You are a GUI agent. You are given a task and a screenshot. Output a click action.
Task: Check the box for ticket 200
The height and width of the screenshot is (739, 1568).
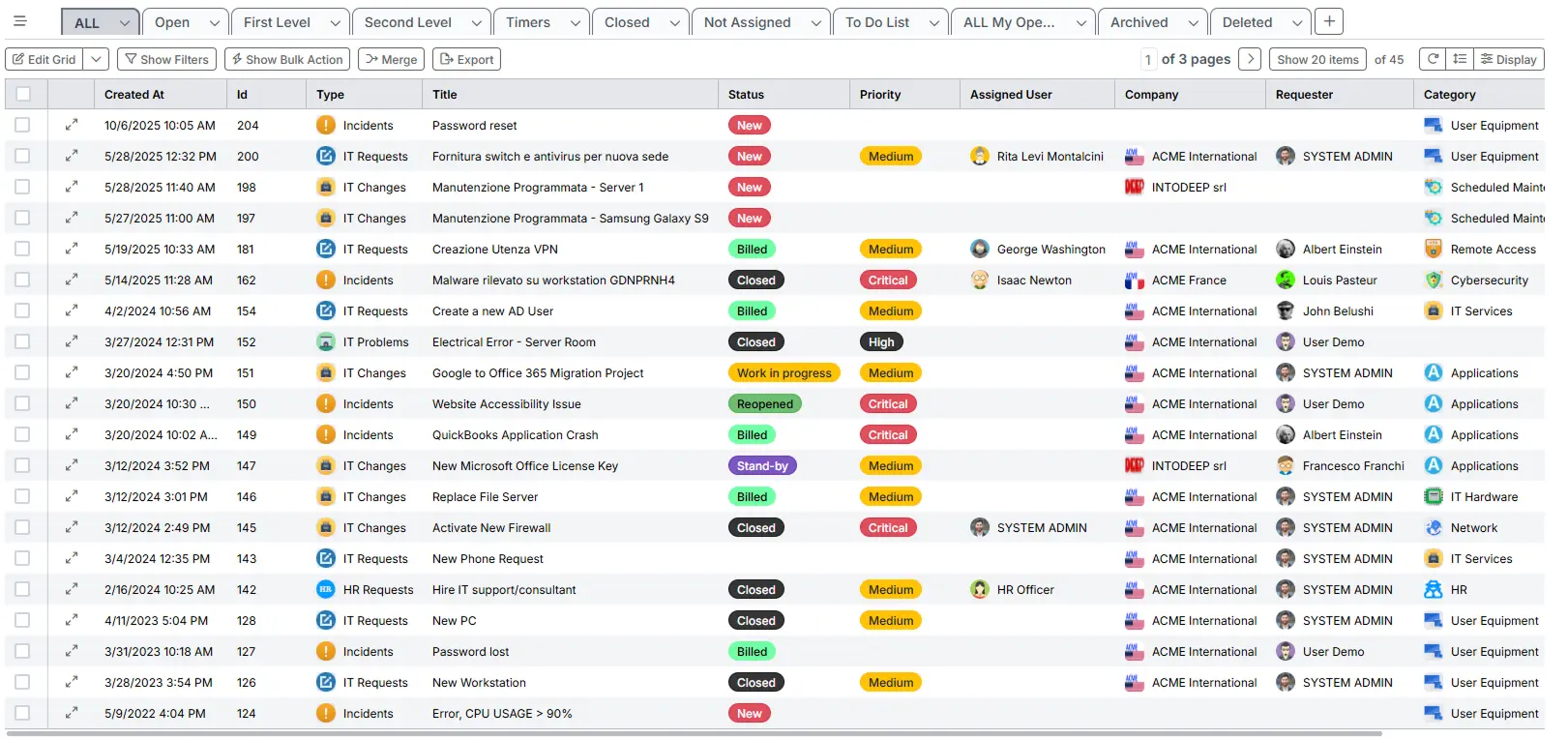tap(22, 156)
